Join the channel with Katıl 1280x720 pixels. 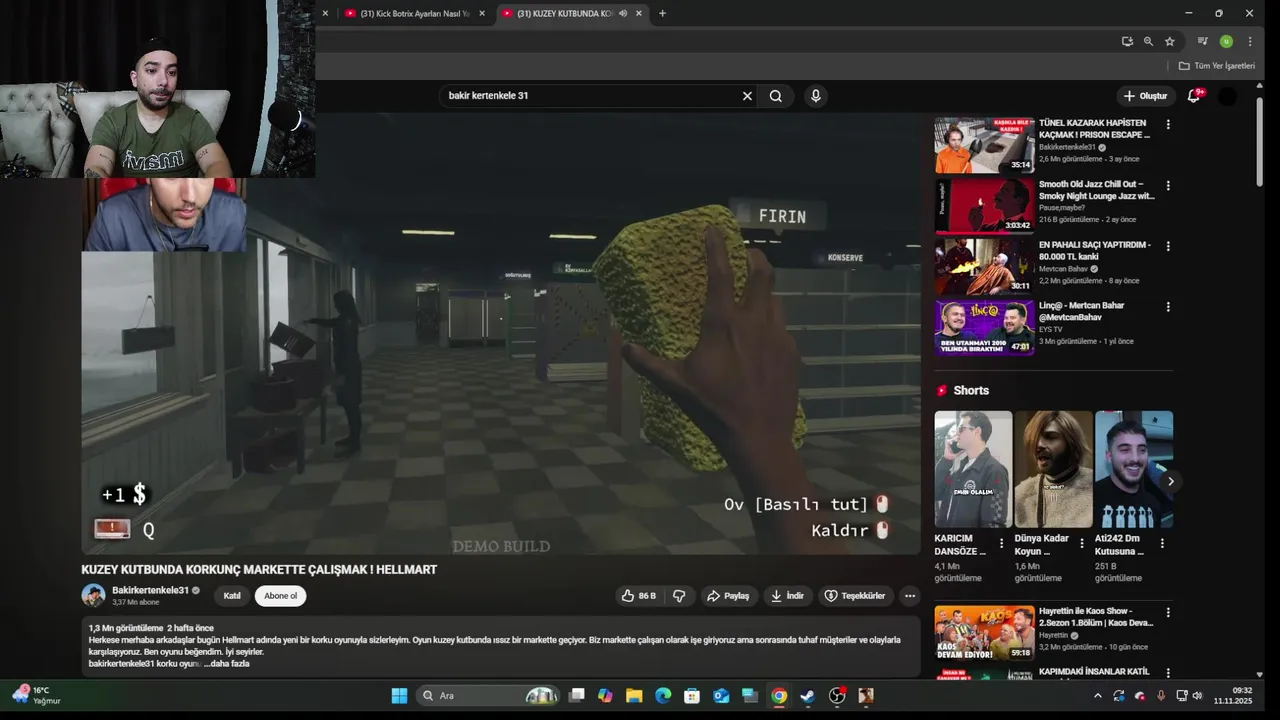232,596
